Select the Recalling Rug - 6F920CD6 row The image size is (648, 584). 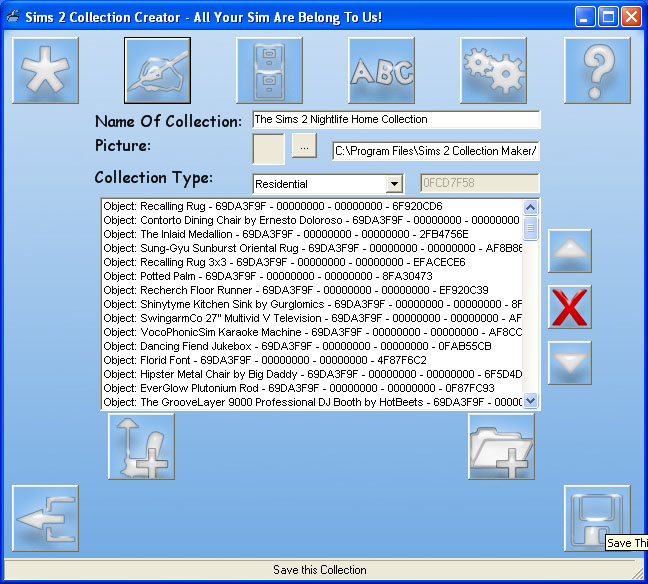312,206
